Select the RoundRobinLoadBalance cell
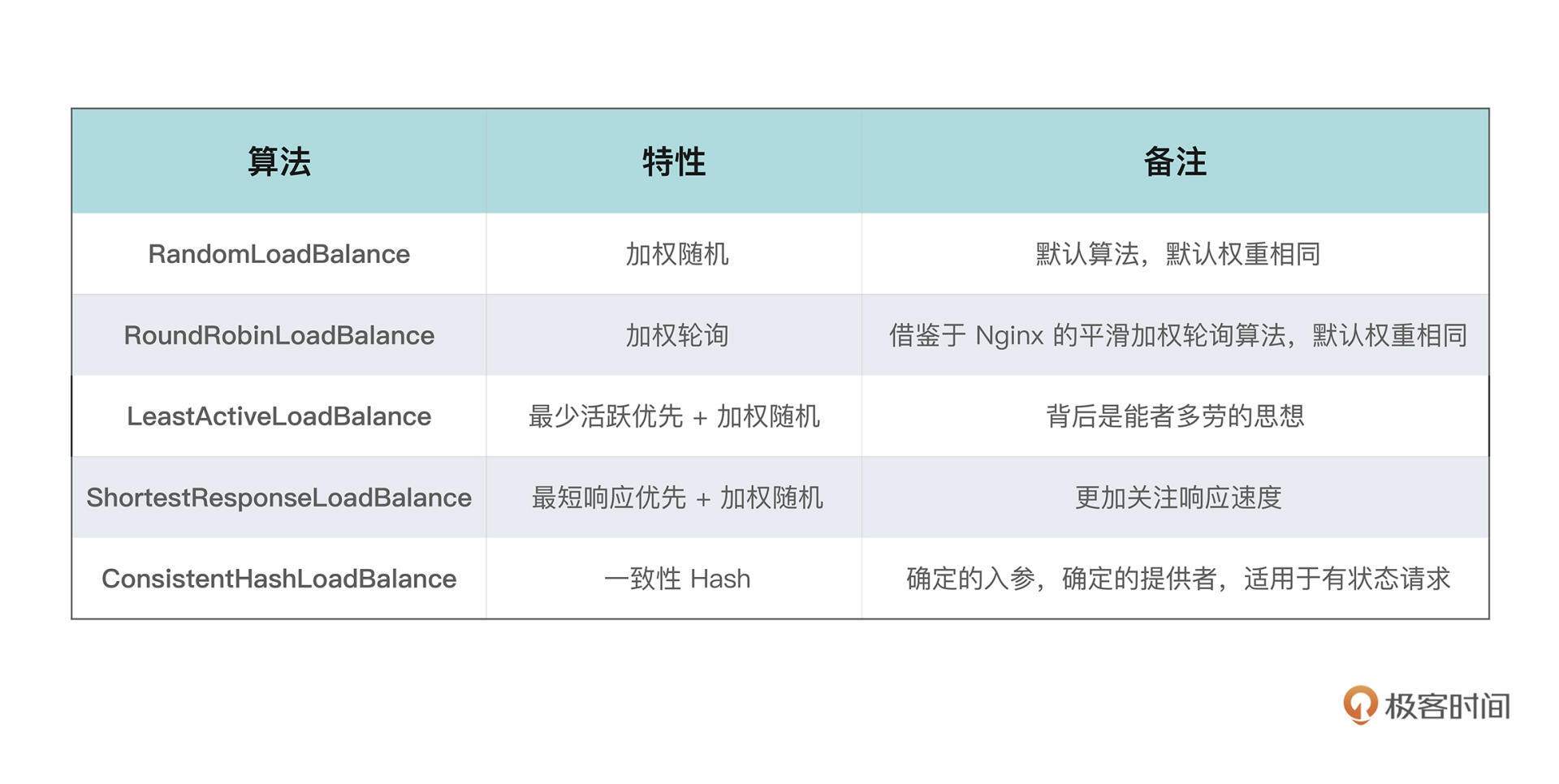1559x784 pixels. click(x=279, y=335)
